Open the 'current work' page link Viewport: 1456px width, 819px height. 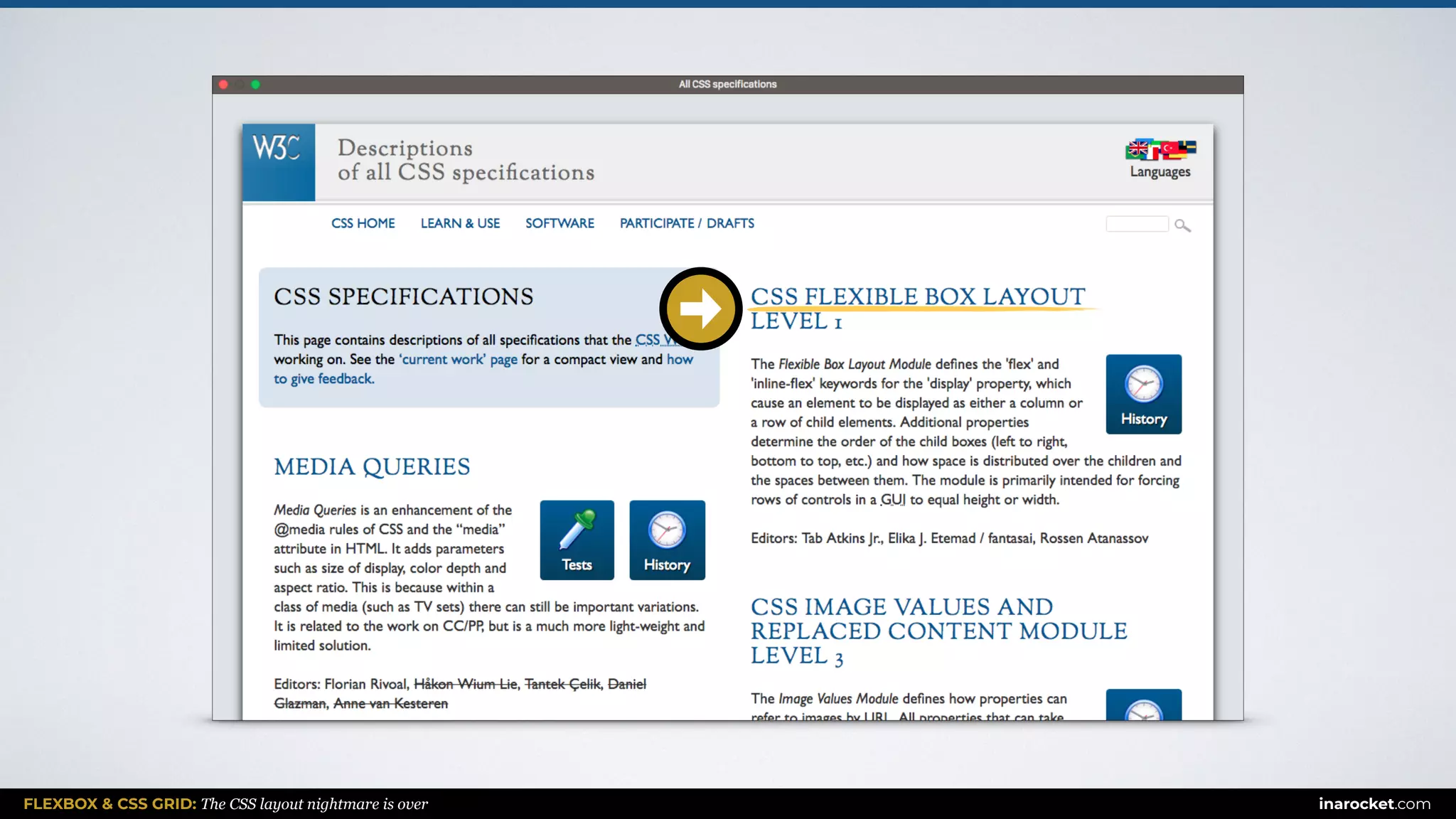(459, 360)
